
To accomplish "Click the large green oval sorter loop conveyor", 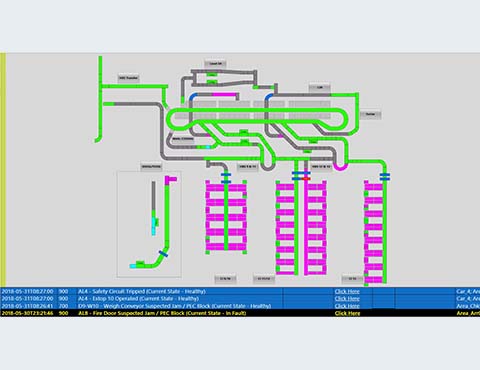I will point(257,118).
